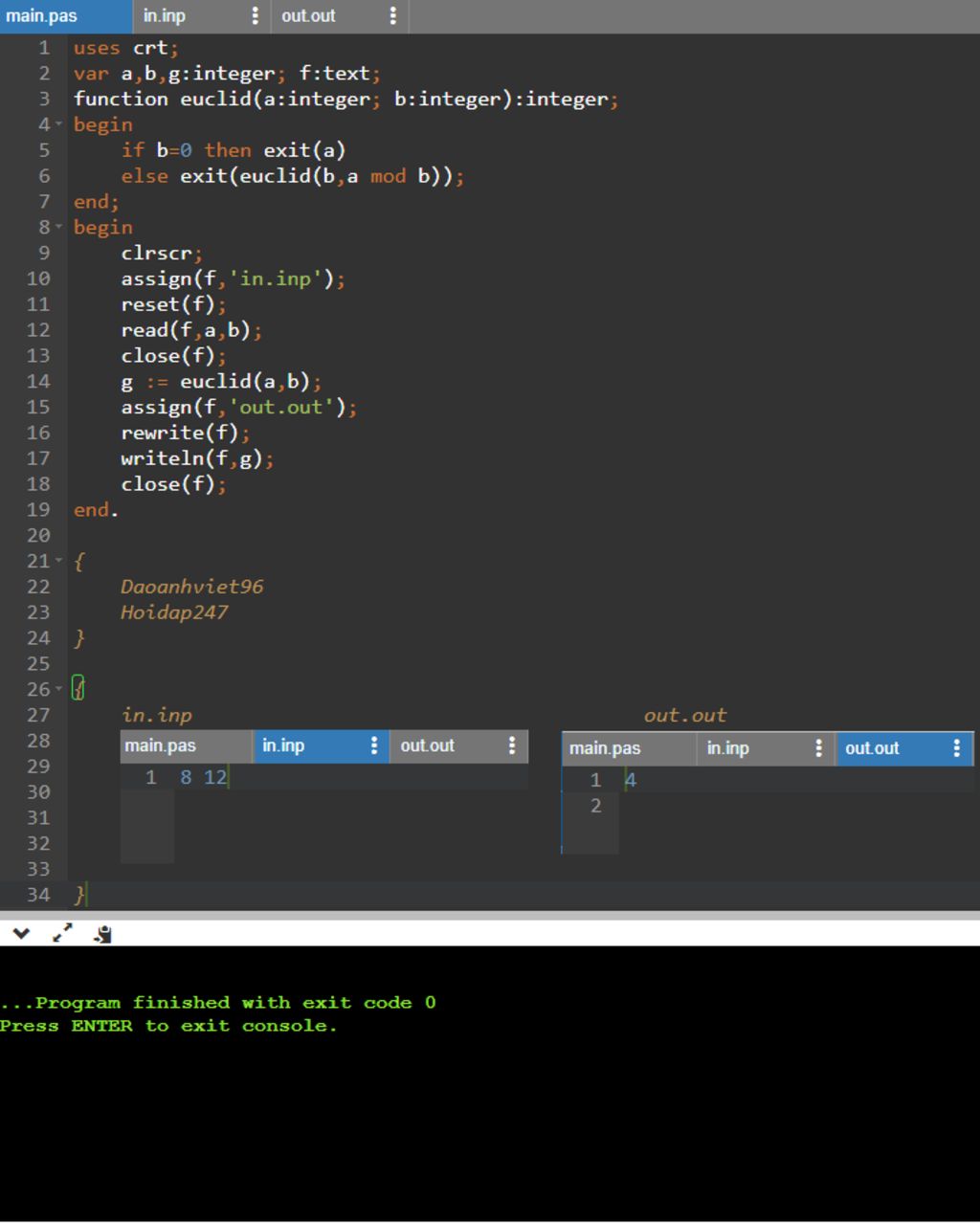980x1223 pixels.
Task: Click the console copy-to-clipboard icon
Action: [102, 934]
